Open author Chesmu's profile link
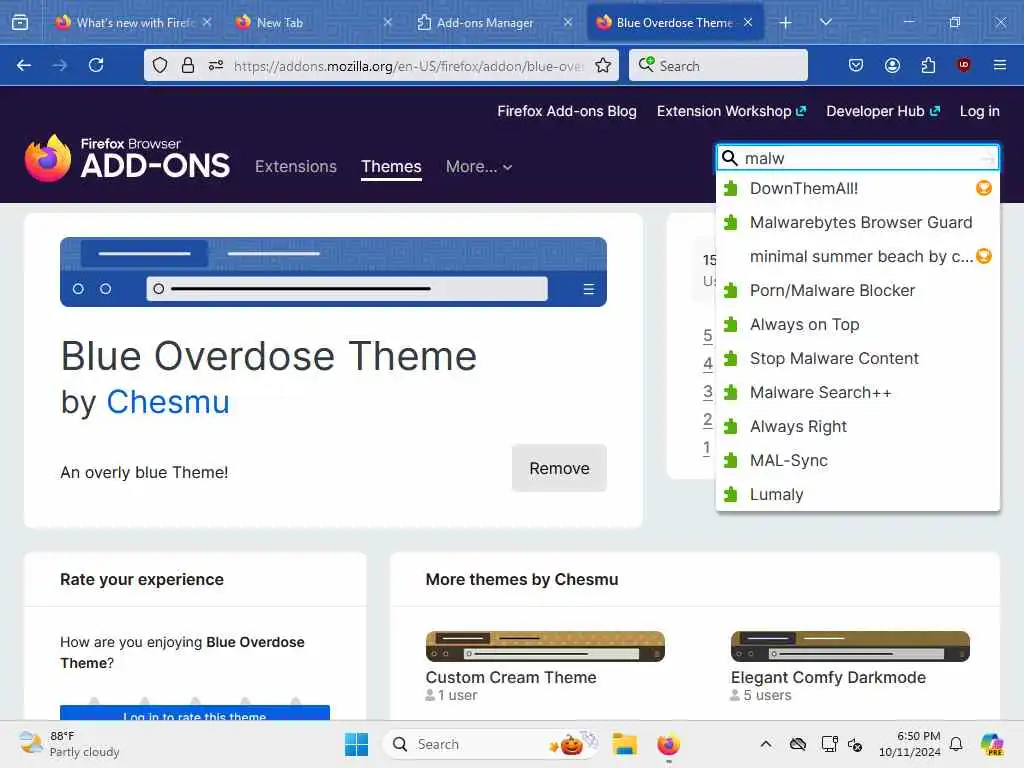Viewport: 1024px width, 768px height. [x=168, y=402]
